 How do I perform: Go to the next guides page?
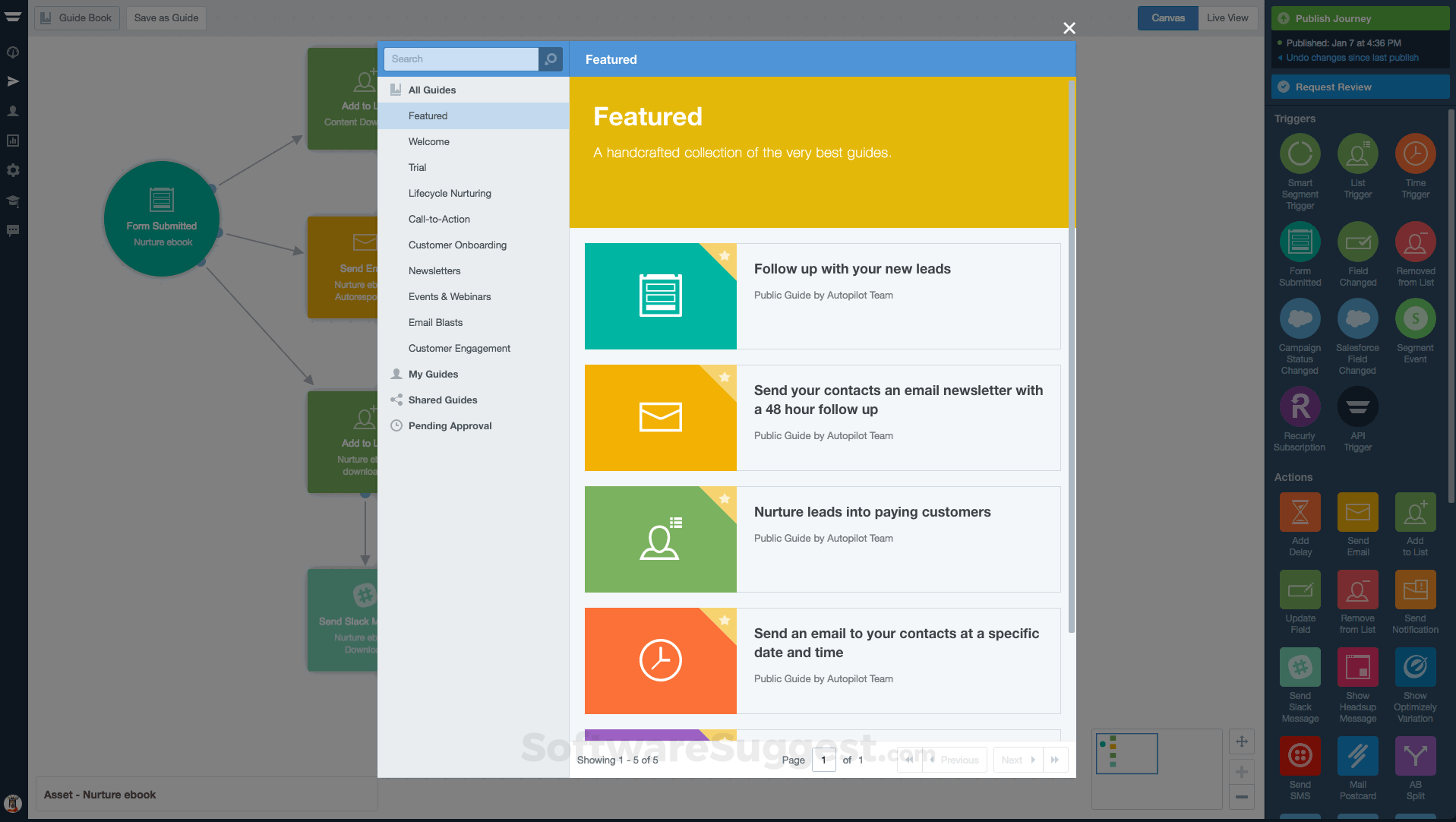pyautogui.click(x=1017, y=759)
